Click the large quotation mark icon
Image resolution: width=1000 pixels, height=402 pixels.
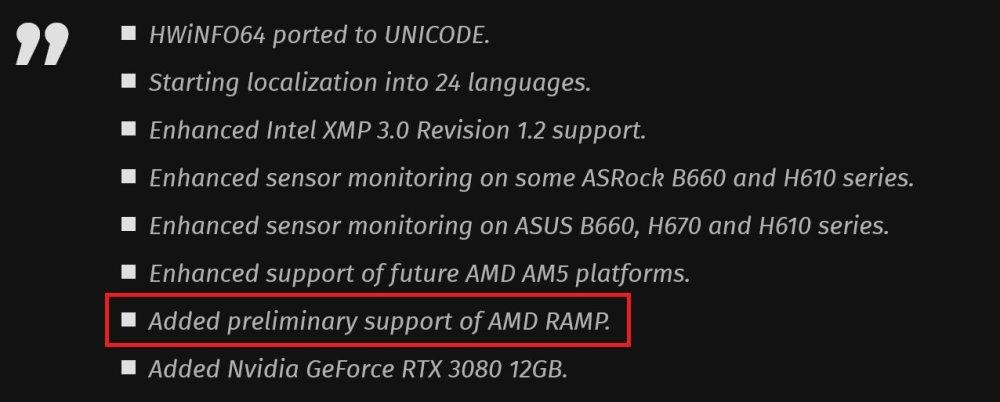coord(41,43)
